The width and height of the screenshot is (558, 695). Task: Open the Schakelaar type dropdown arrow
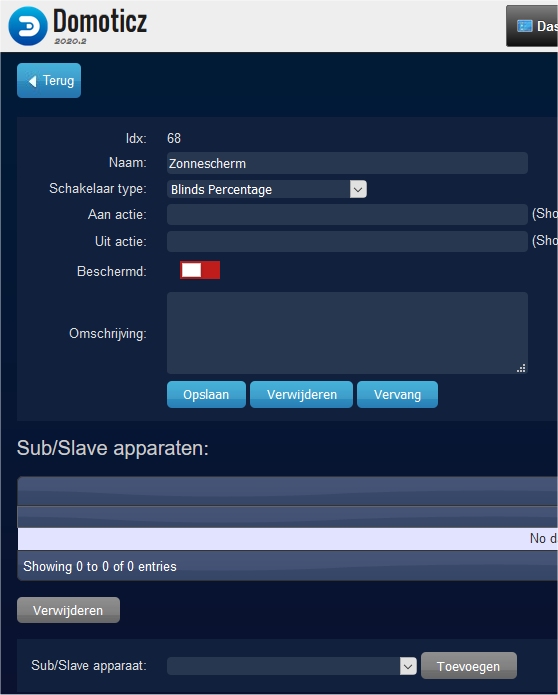click(x=358, y=189)
